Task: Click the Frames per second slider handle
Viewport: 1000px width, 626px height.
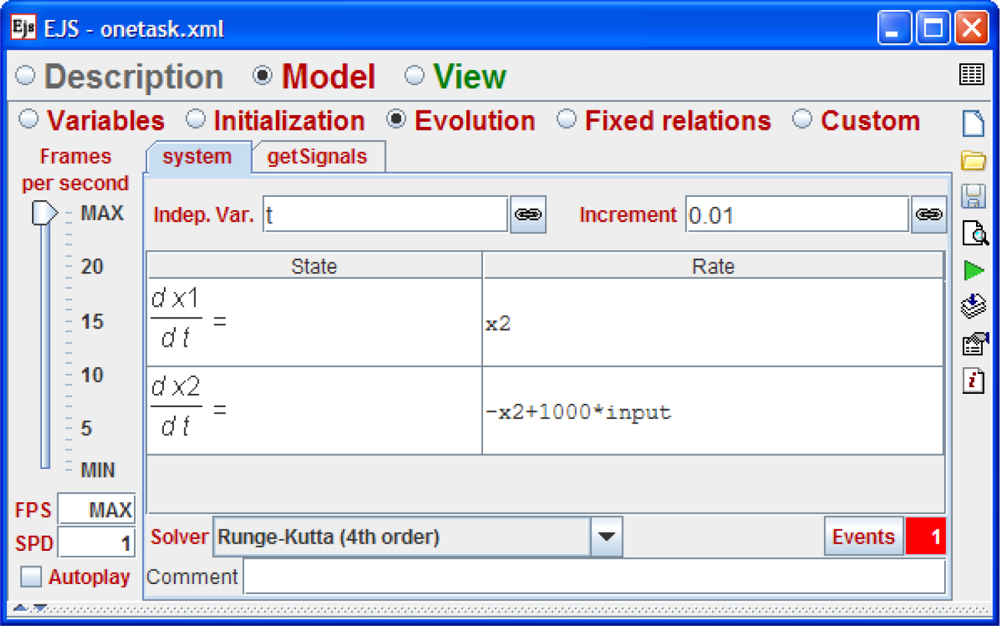Action: tap(44, 213)
